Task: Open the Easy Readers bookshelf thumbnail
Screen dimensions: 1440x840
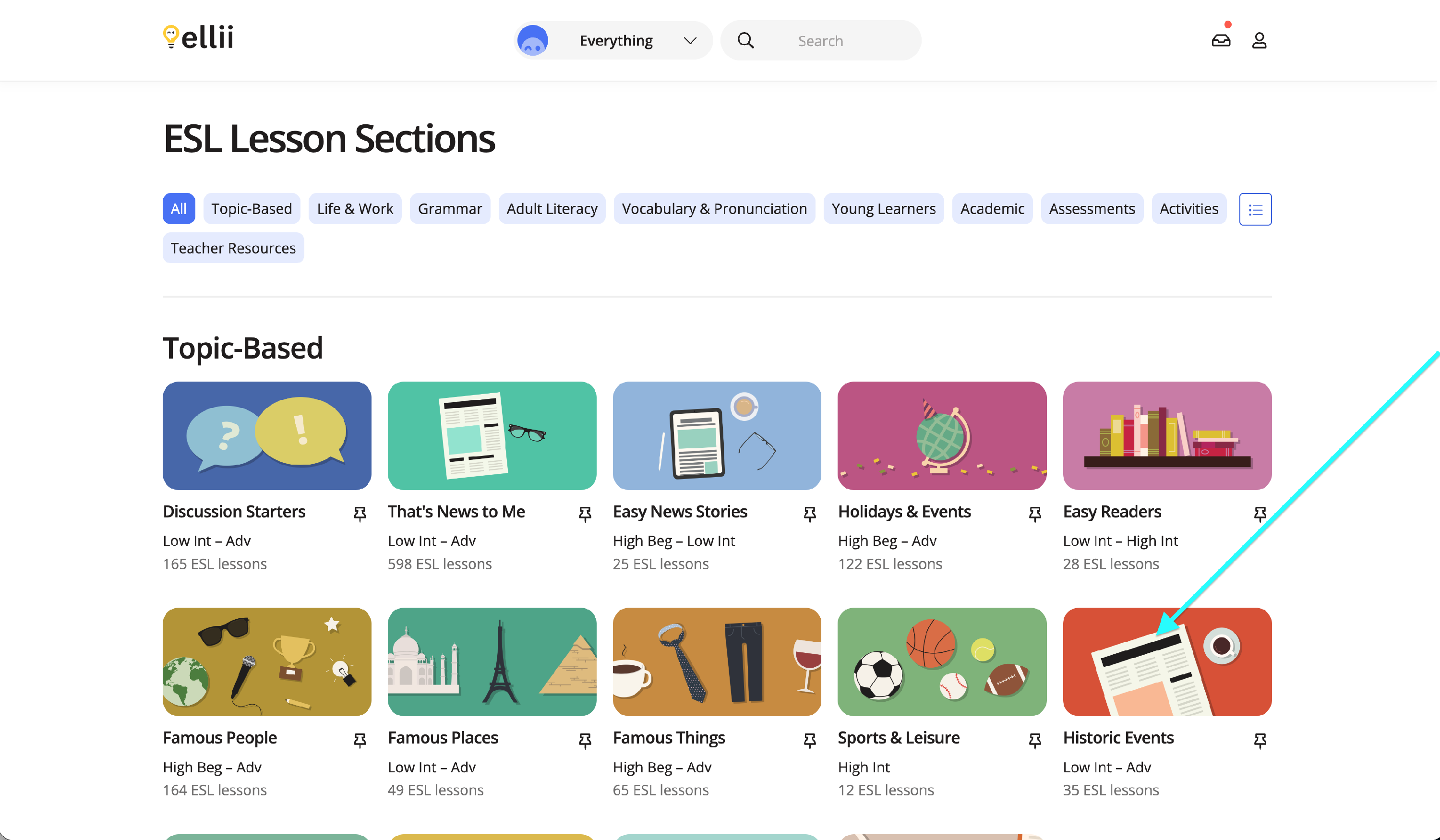Action: [x=1167, y=435]
